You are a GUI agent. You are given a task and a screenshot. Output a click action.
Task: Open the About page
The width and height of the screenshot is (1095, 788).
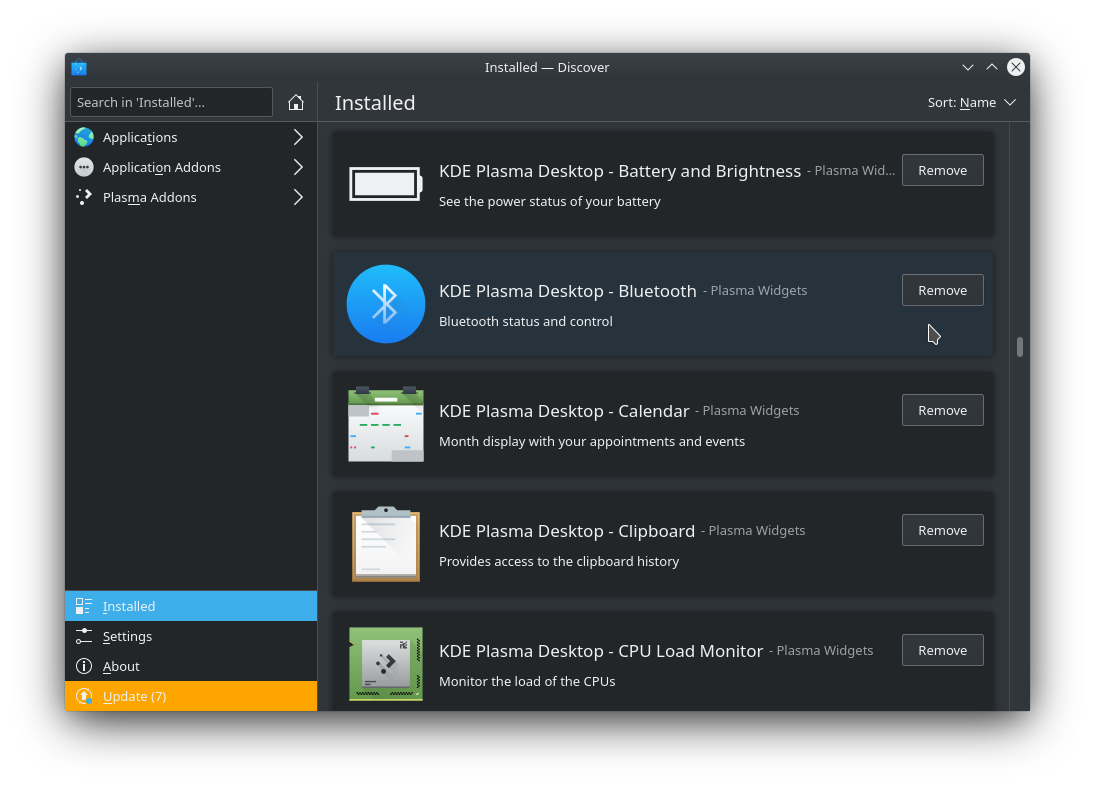[x=191, y=666]
